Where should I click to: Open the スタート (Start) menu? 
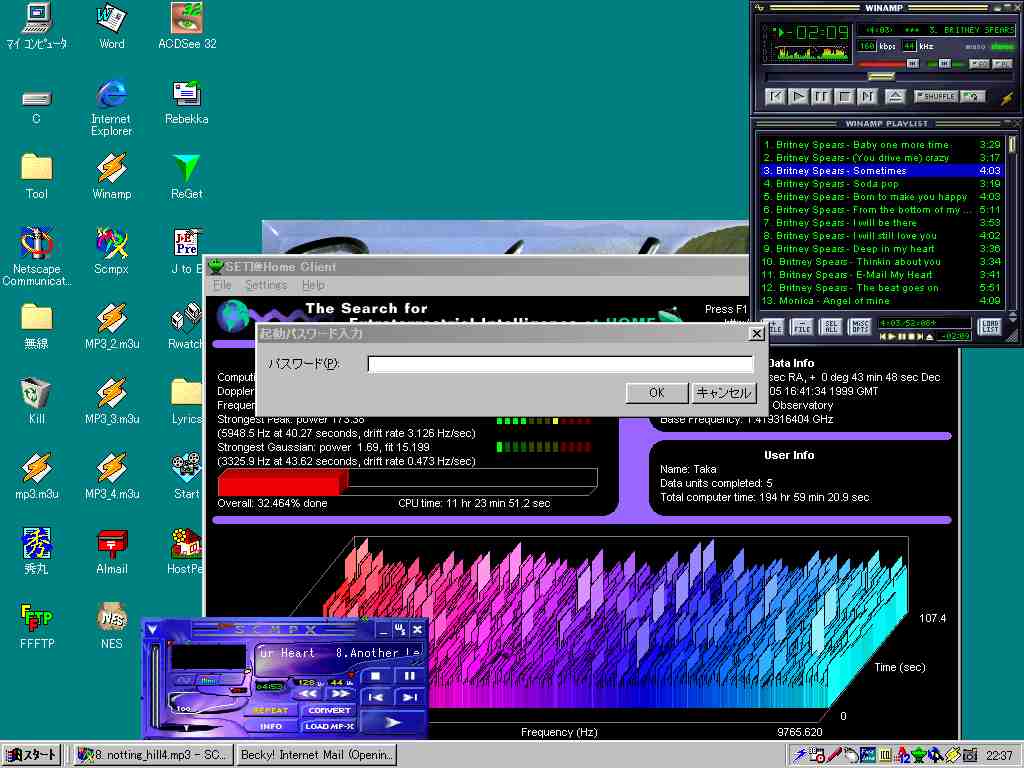33,756
